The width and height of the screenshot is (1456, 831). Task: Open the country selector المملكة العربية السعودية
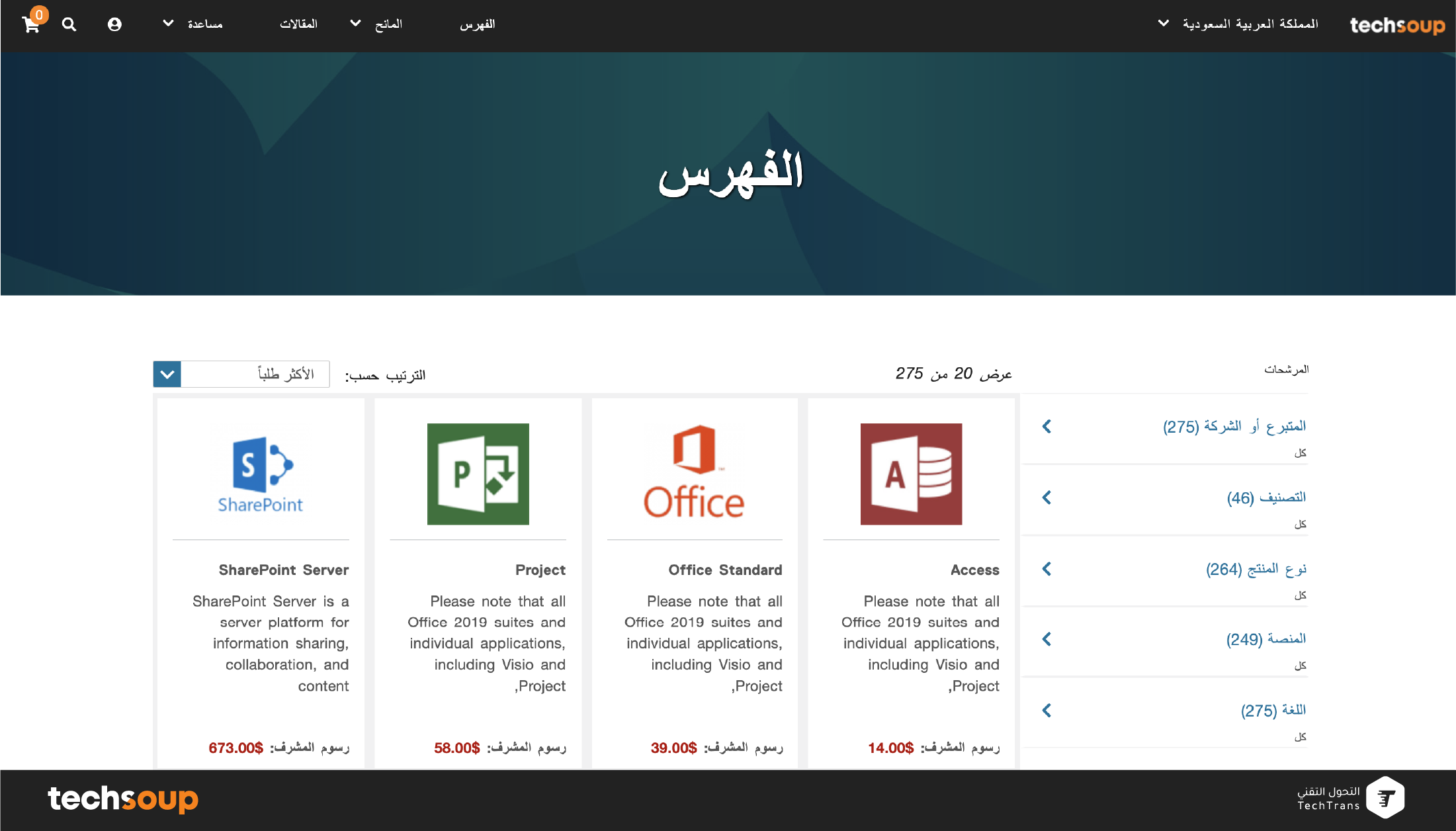tap(1238, 24)
